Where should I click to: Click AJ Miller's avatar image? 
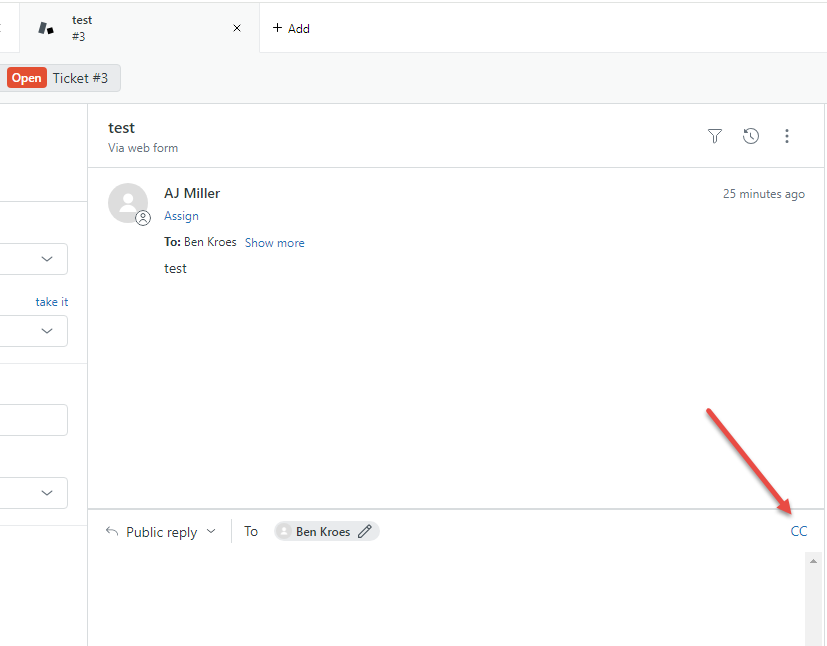128,203
